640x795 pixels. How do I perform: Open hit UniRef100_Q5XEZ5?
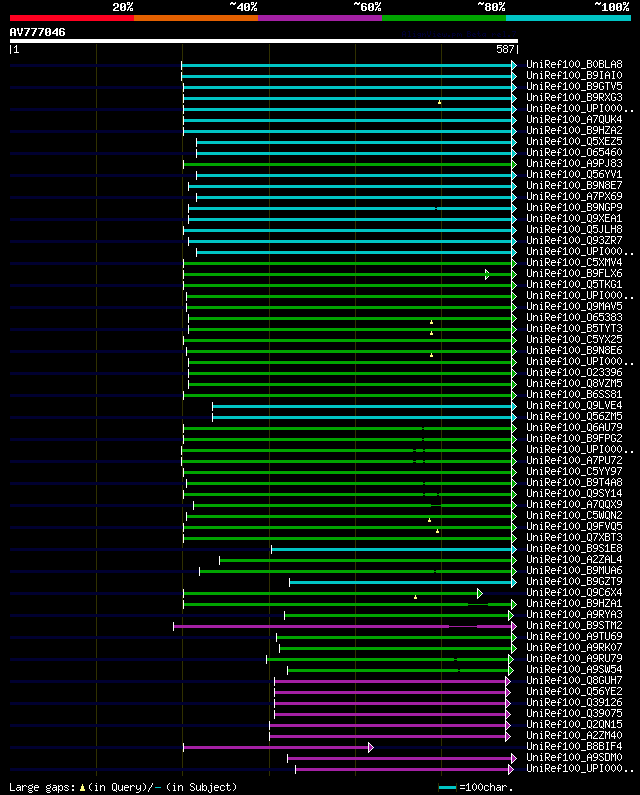[x=574, y=141]
